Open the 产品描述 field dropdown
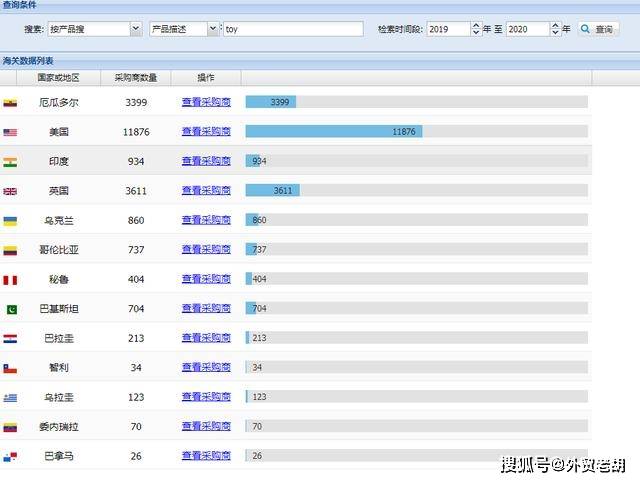Image resolution: width=640 pixels, height=482 pixels. (x=184, y=30)
